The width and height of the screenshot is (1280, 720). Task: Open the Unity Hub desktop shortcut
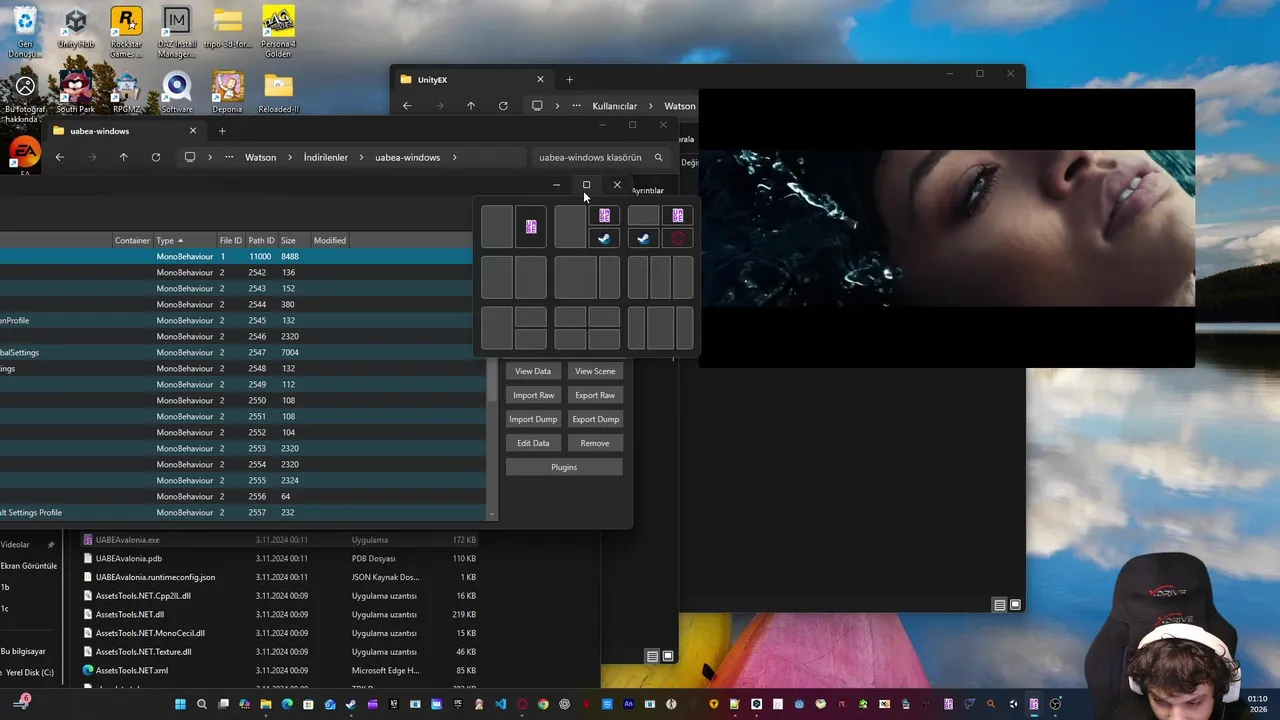coord(76,30)
